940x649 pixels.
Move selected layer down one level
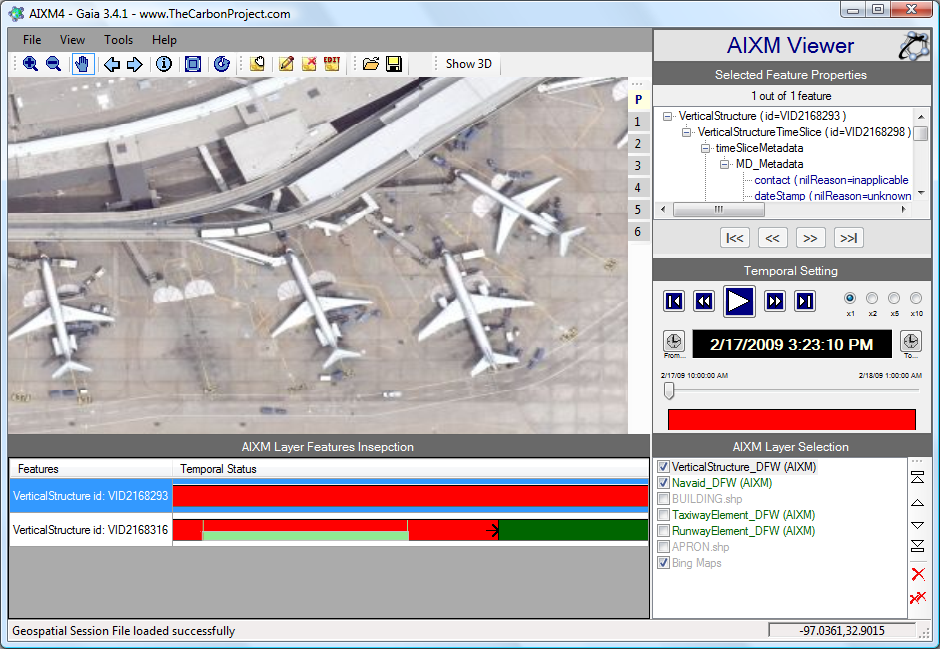tap(917, 525)
